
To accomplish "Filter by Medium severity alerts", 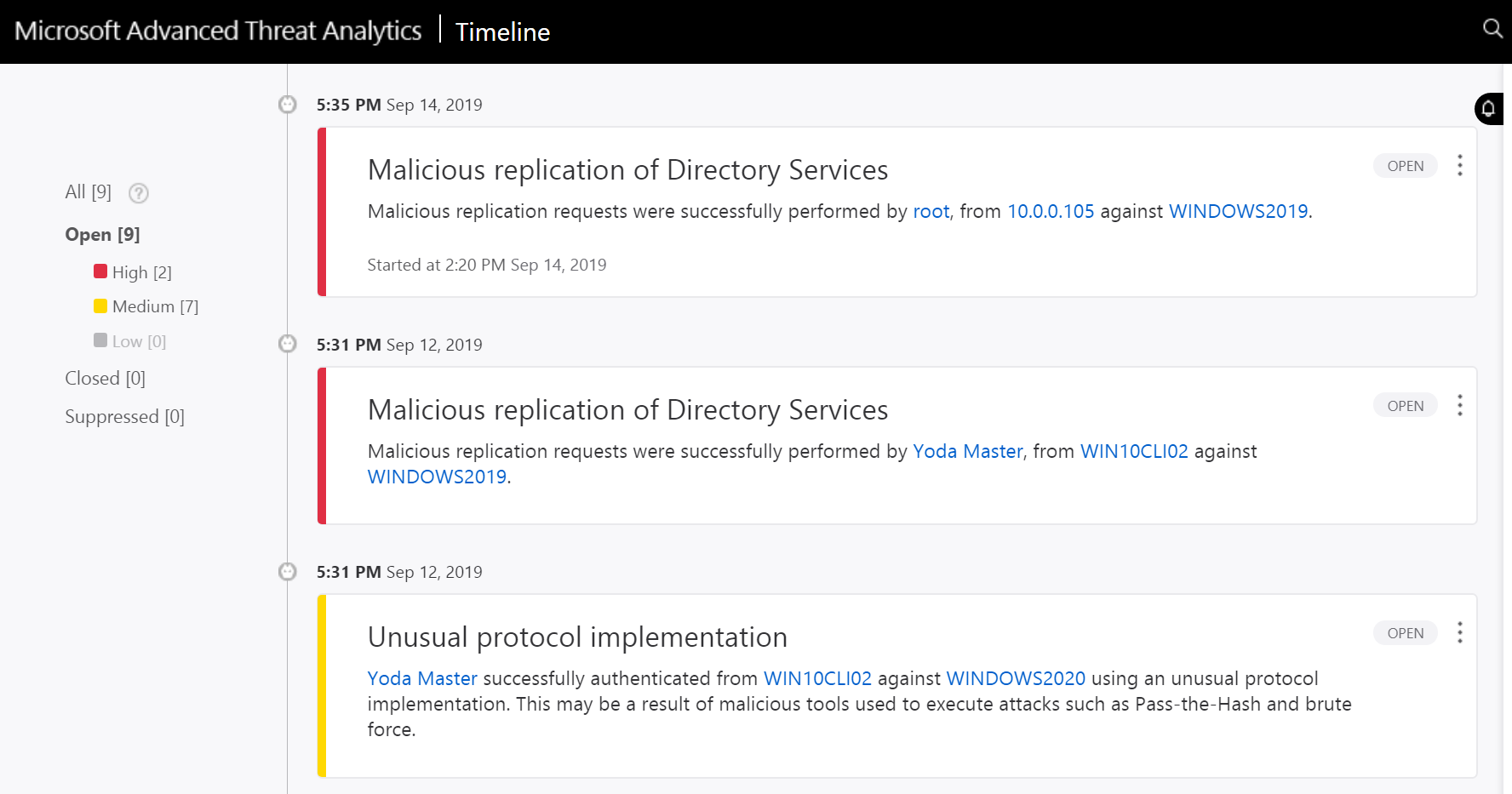I will point(146,306).
